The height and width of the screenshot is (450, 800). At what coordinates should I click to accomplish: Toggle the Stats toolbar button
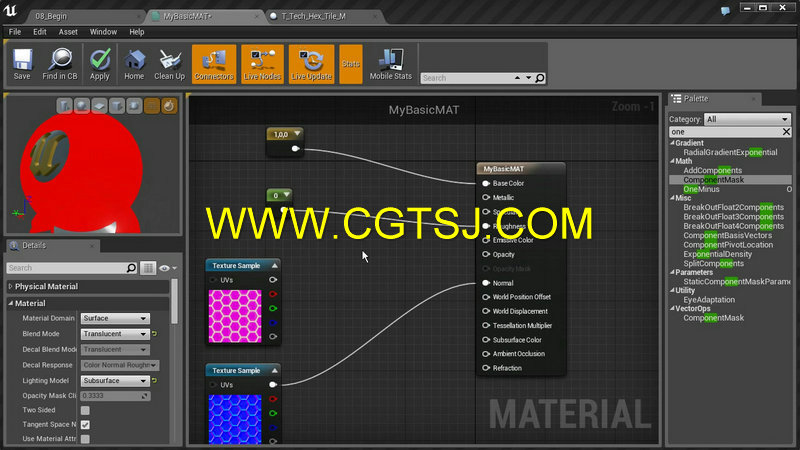point(351,64)
